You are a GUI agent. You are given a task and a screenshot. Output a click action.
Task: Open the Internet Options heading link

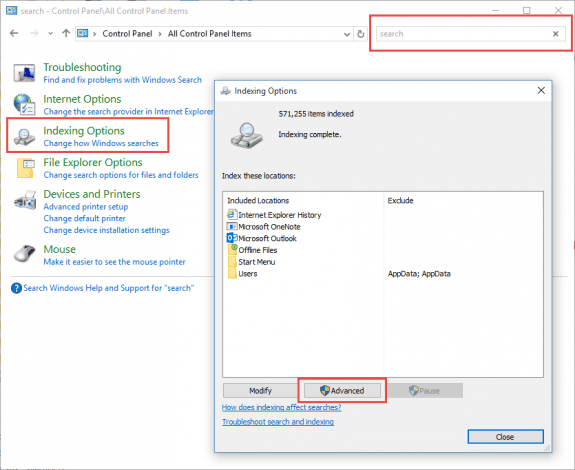(x=82, y=99)
